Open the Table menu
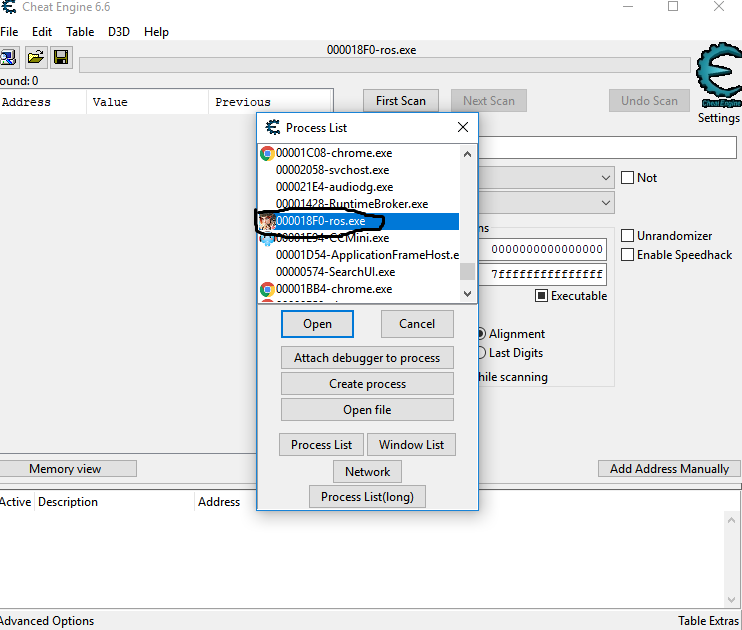The width and height of the screenshot is (742, 630). pyautogui.click(x=80, y=32)
